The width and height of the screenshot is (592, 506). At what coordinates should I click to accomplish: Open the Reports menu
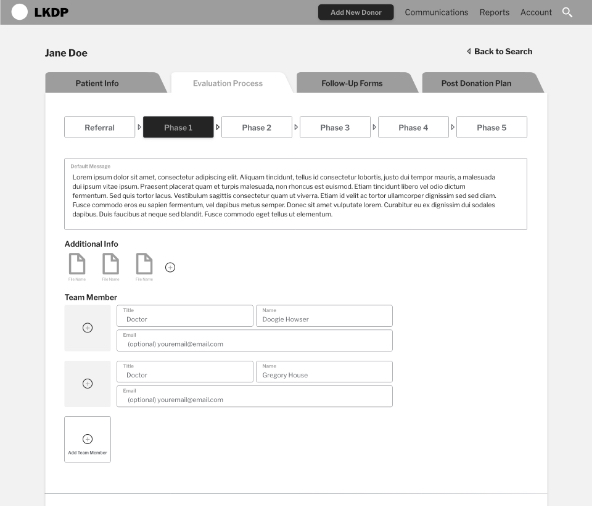pyautogui.click(x=494, y=12)
